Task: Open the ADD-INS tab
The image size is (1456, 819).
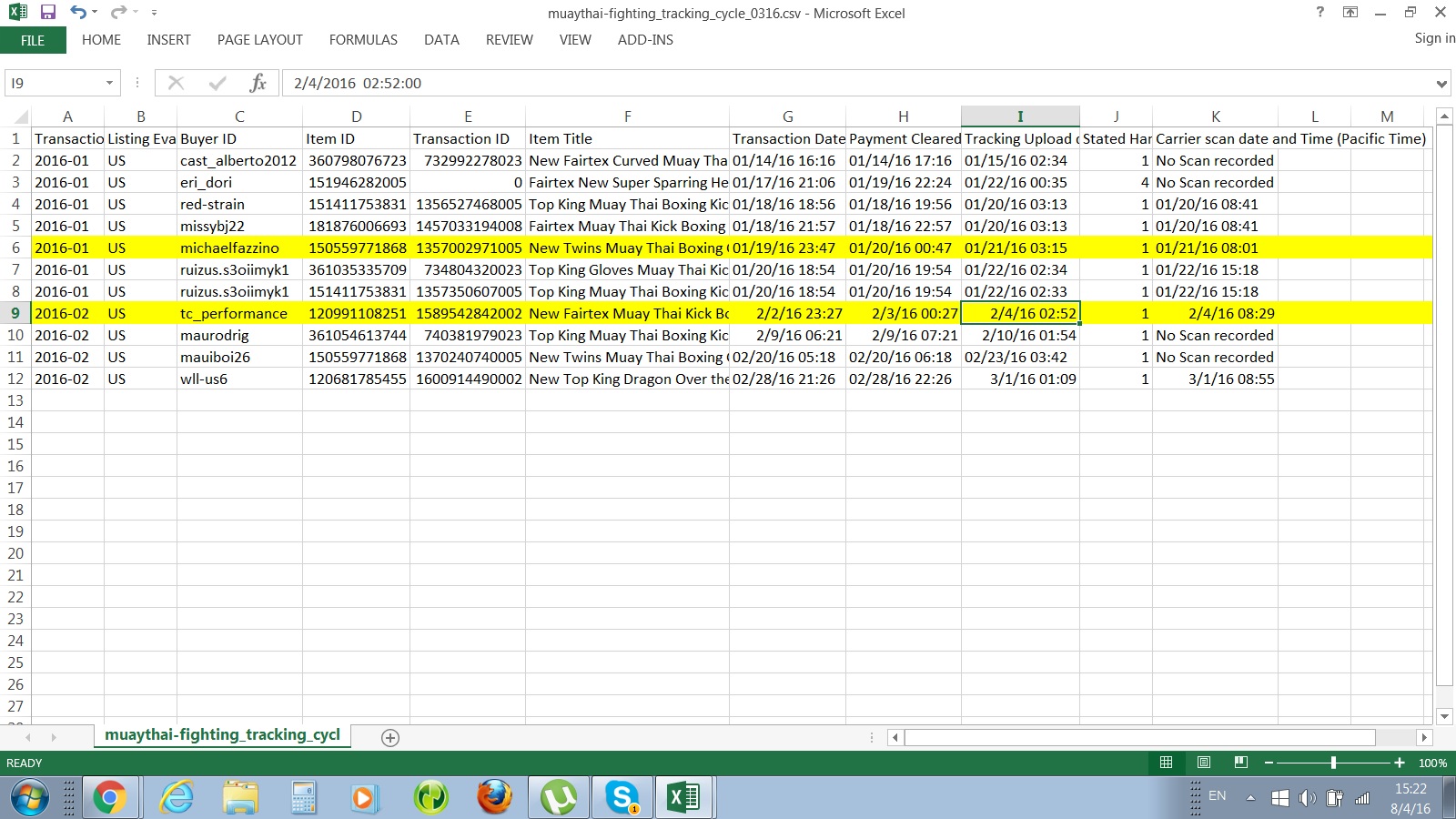Action: (646, 40)
